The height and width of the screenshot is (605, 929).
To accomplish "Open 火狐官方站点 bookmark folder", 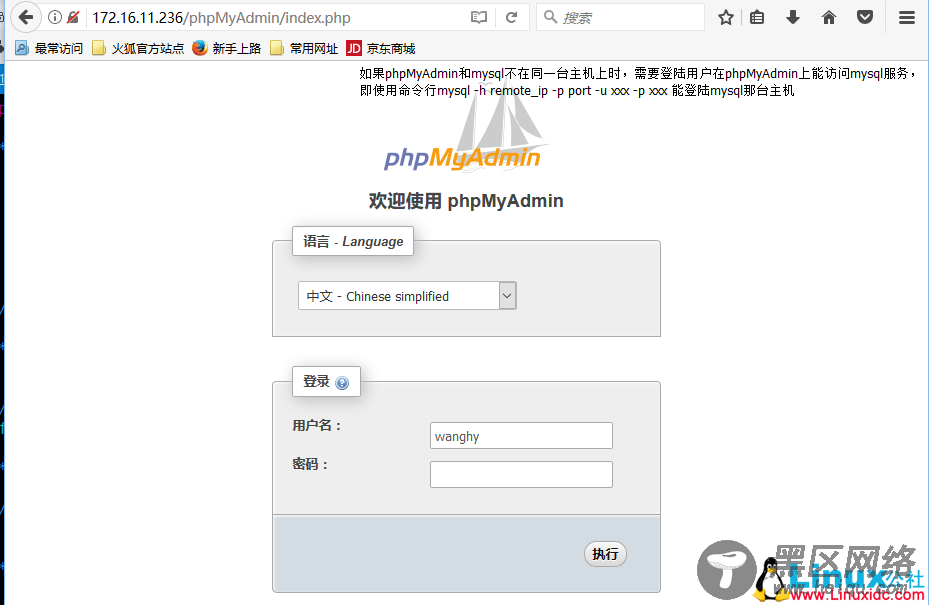I will (x=138, y=49).
